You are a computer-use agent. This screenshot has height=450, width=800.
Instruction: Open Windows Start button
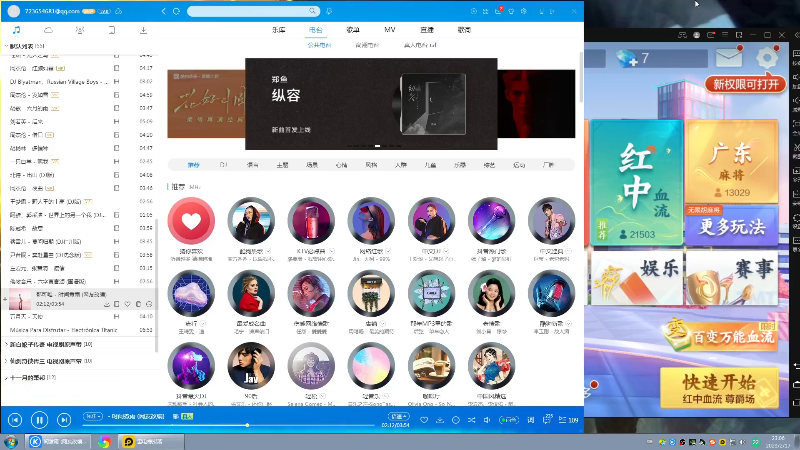coord(11,441)
